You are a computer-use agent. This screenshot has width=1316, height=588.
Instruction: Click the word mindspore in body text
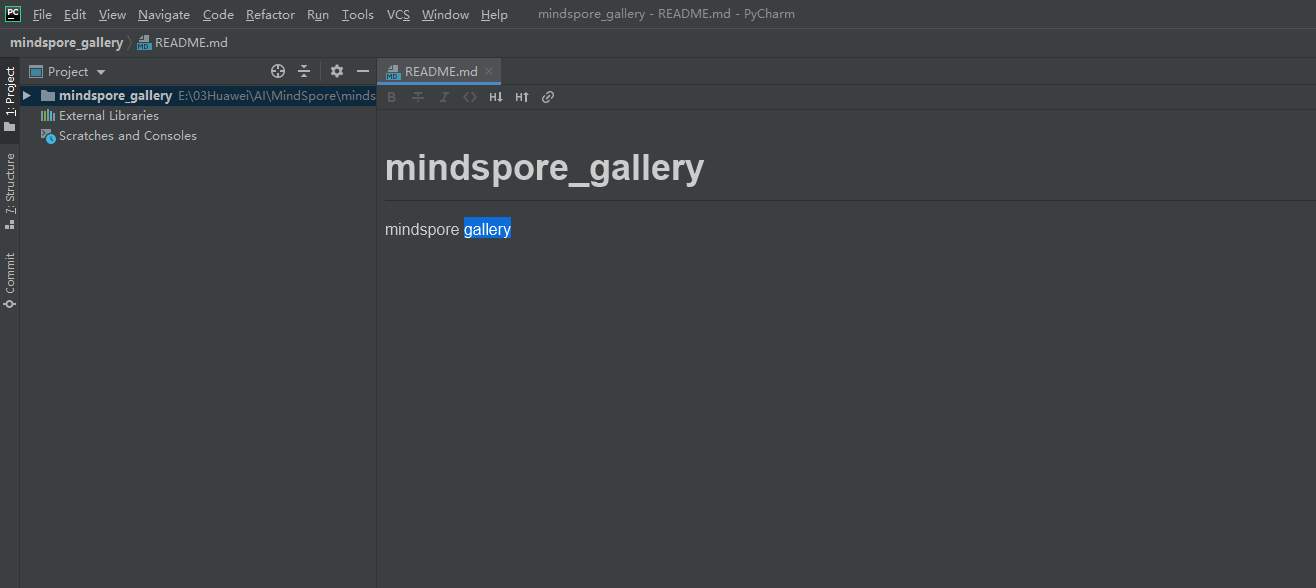[x=422, y=229]
